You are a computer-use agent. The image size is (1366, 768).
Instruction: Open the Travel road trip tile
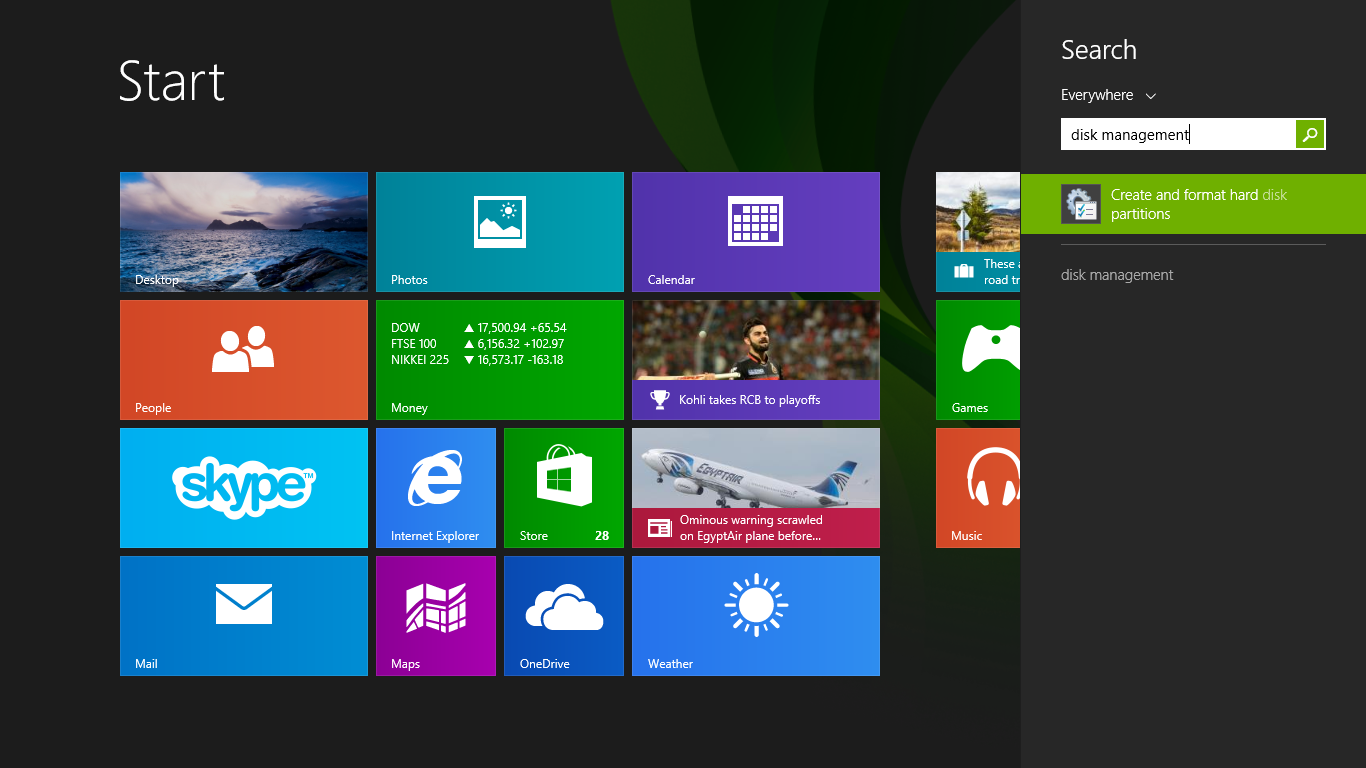click(x=978, y=232)
